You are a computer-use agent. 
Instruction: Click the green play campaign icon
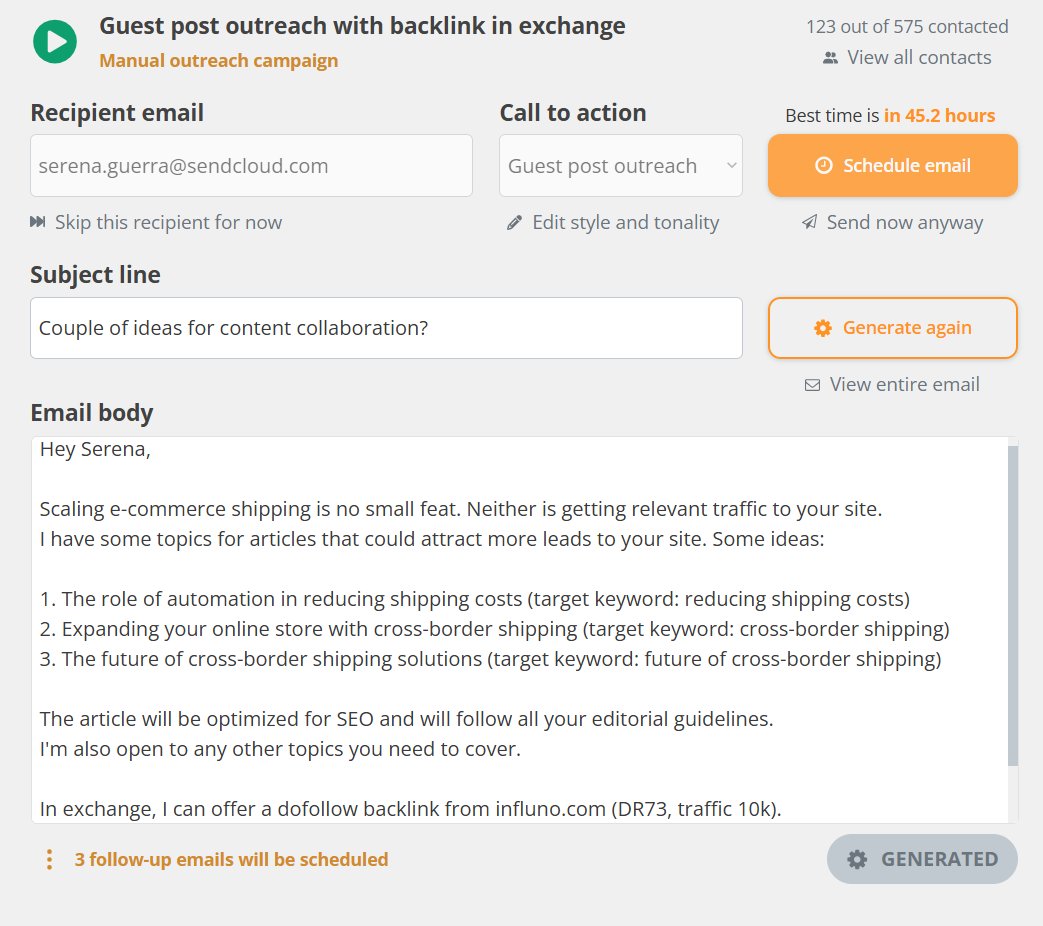pyautogui.click(x=55, y=42)
